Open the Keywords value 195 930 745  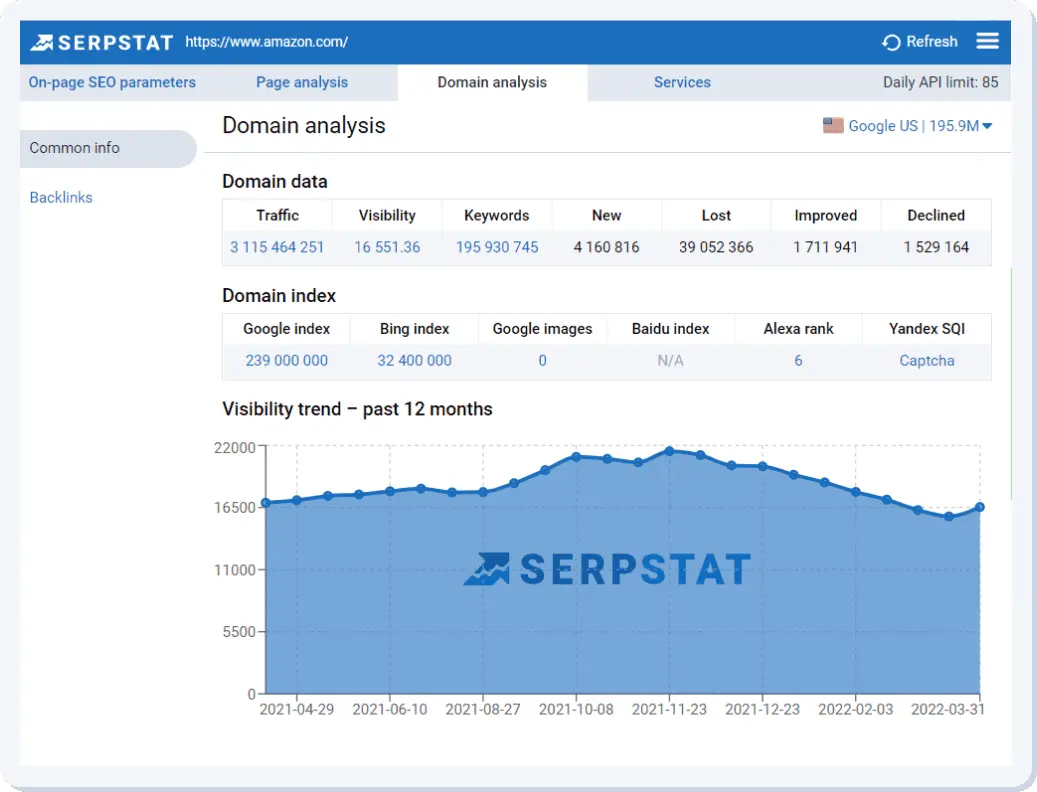497,247
